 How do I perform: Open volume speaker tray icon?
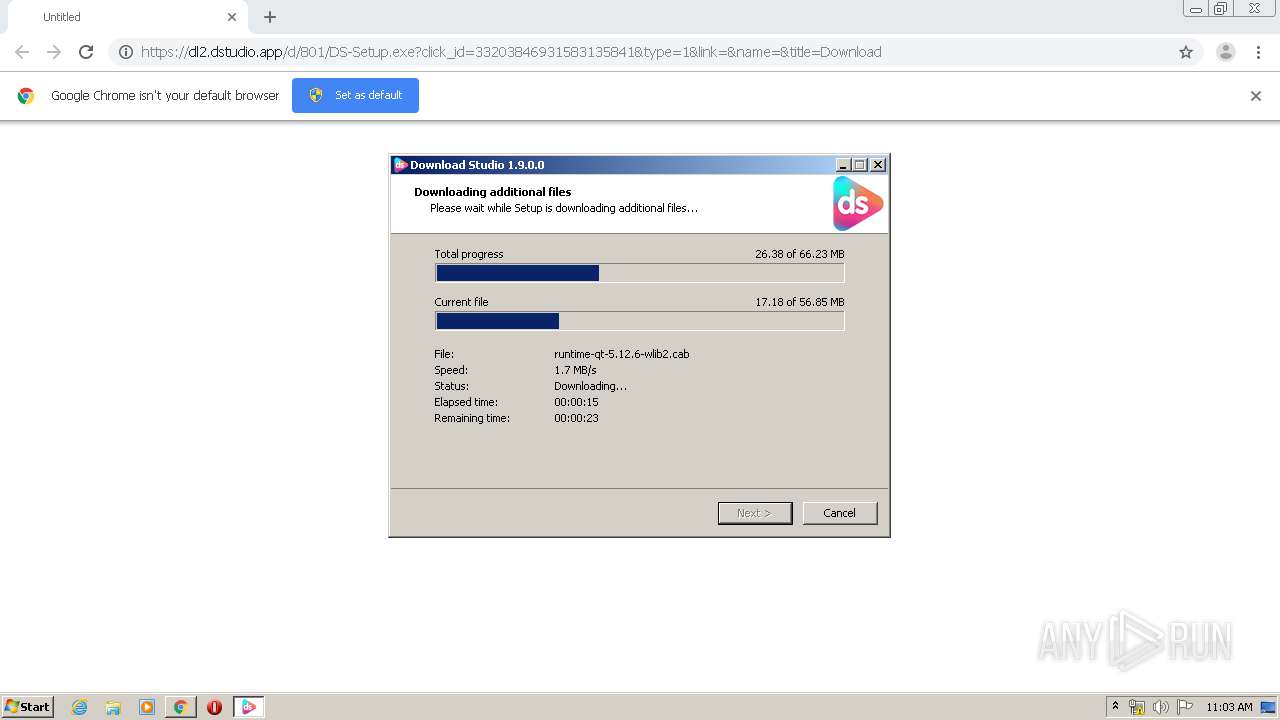[x=1161, y=707]
